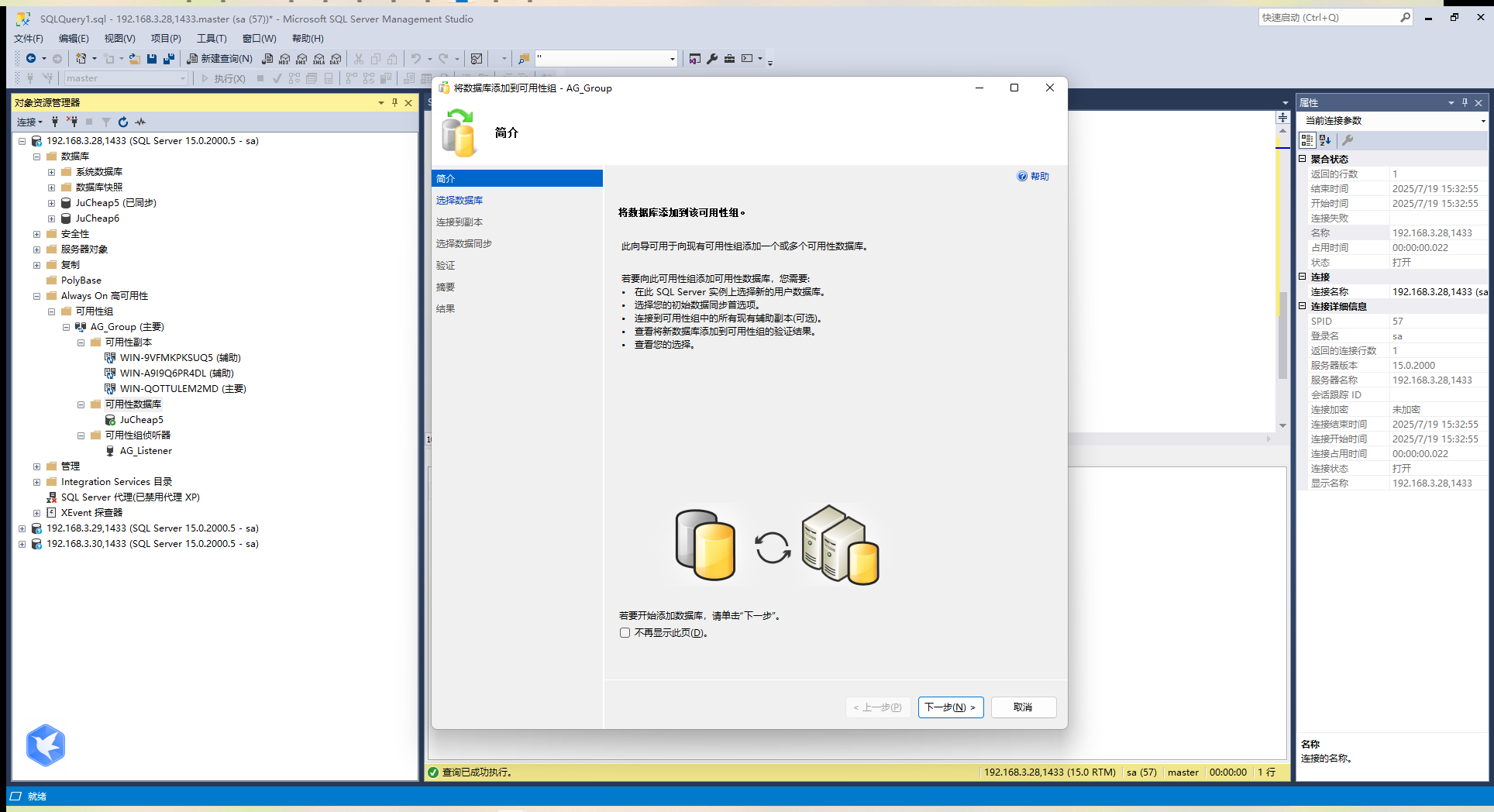Image resolution: width=1494 pixels, height=812 pixels.
Task: Expand the 系统数据库 folder
Action: click(51, 172)
